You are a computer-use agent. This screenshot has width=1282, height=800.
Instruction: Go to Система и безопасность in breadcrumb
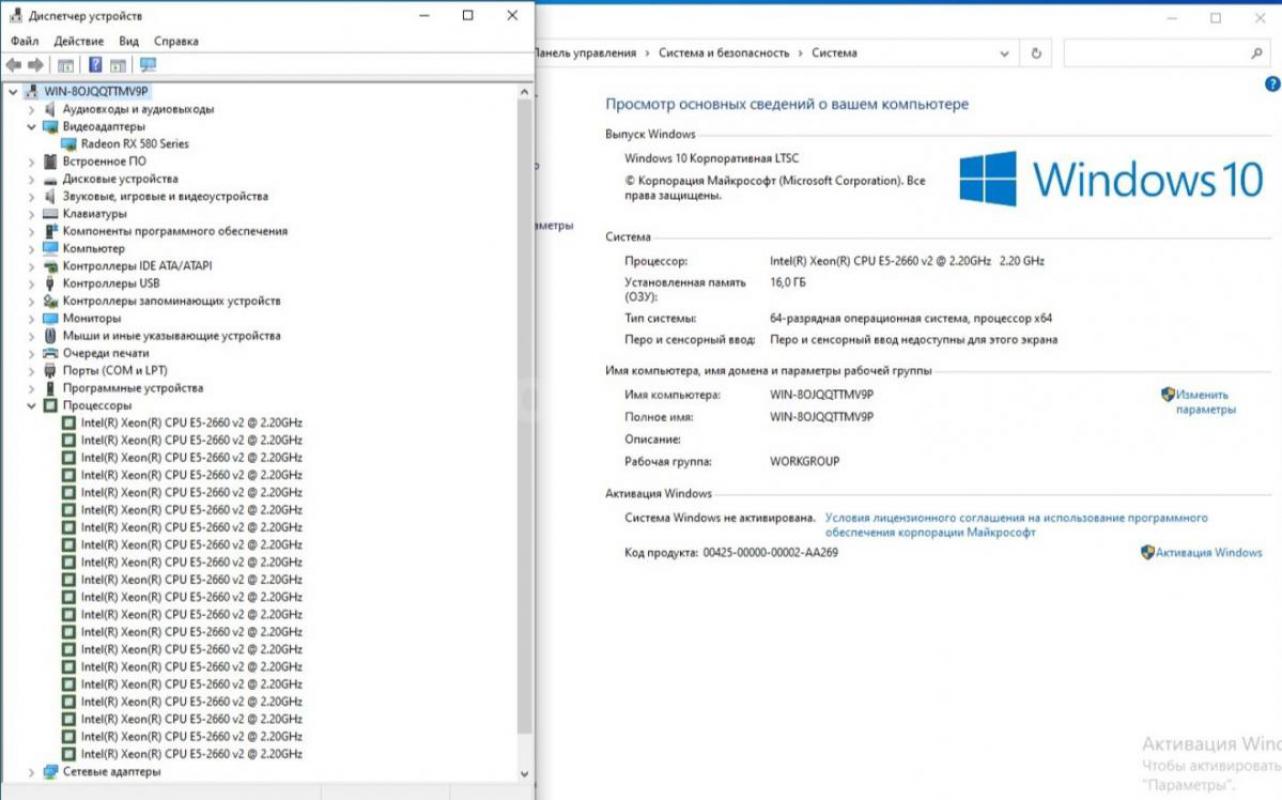(724, 53)
